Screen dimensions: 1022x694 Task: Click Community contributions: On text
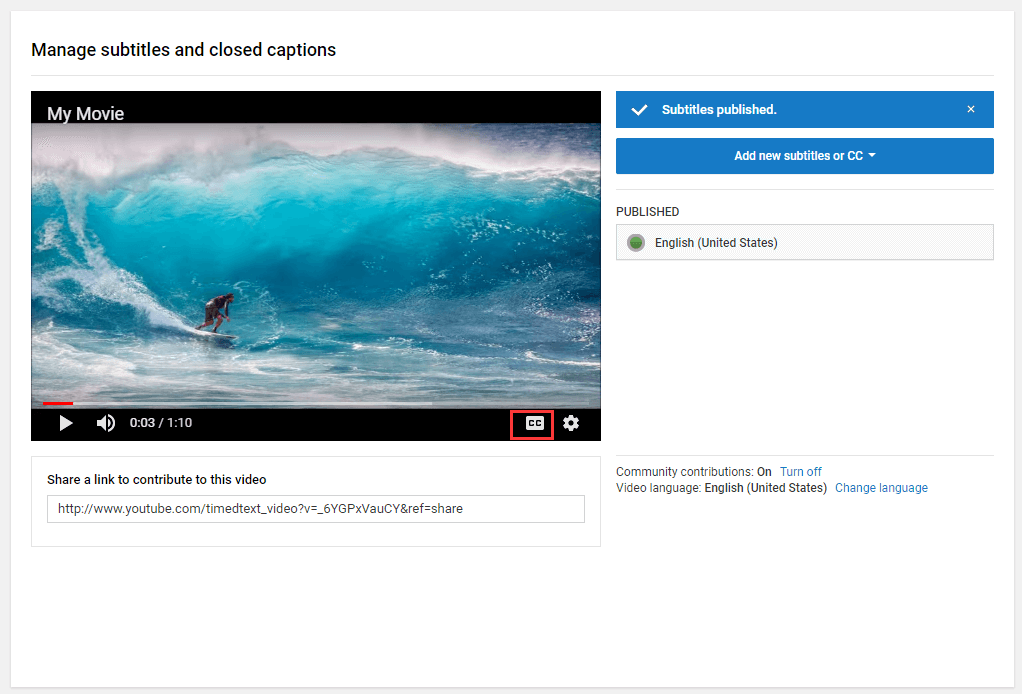(694, 471)
